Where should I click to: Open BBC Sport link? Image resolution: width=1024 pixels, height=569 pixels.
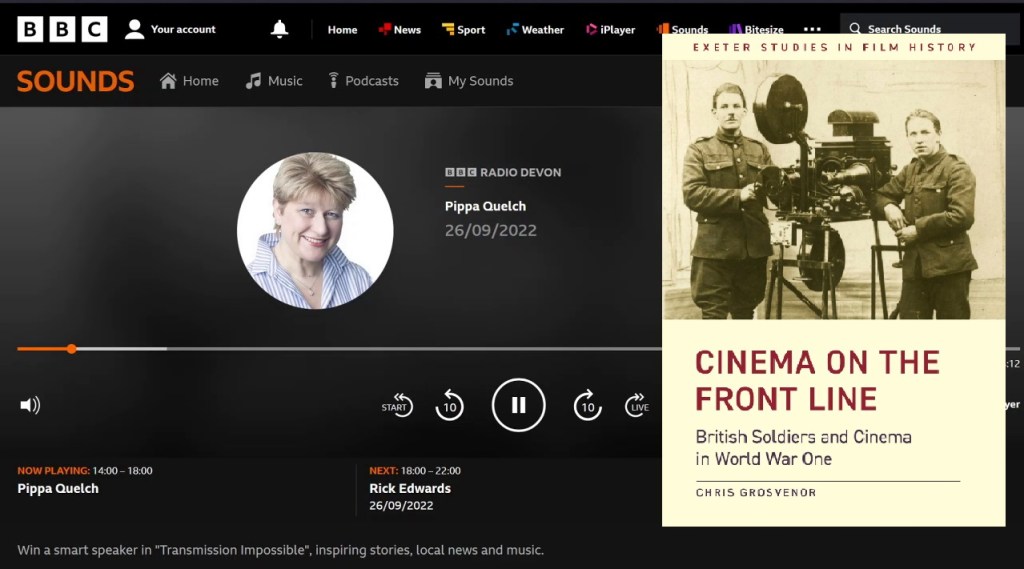click(x=464, y=30)
